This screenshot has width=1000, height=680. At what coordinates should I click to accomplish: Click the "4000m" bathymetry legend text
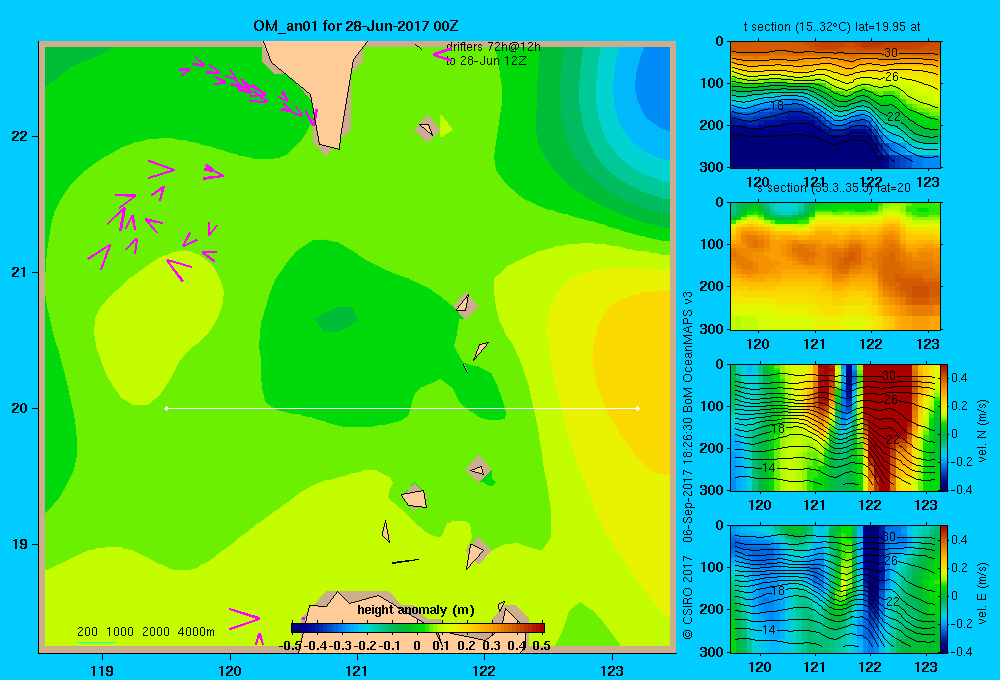pos(196,632)
